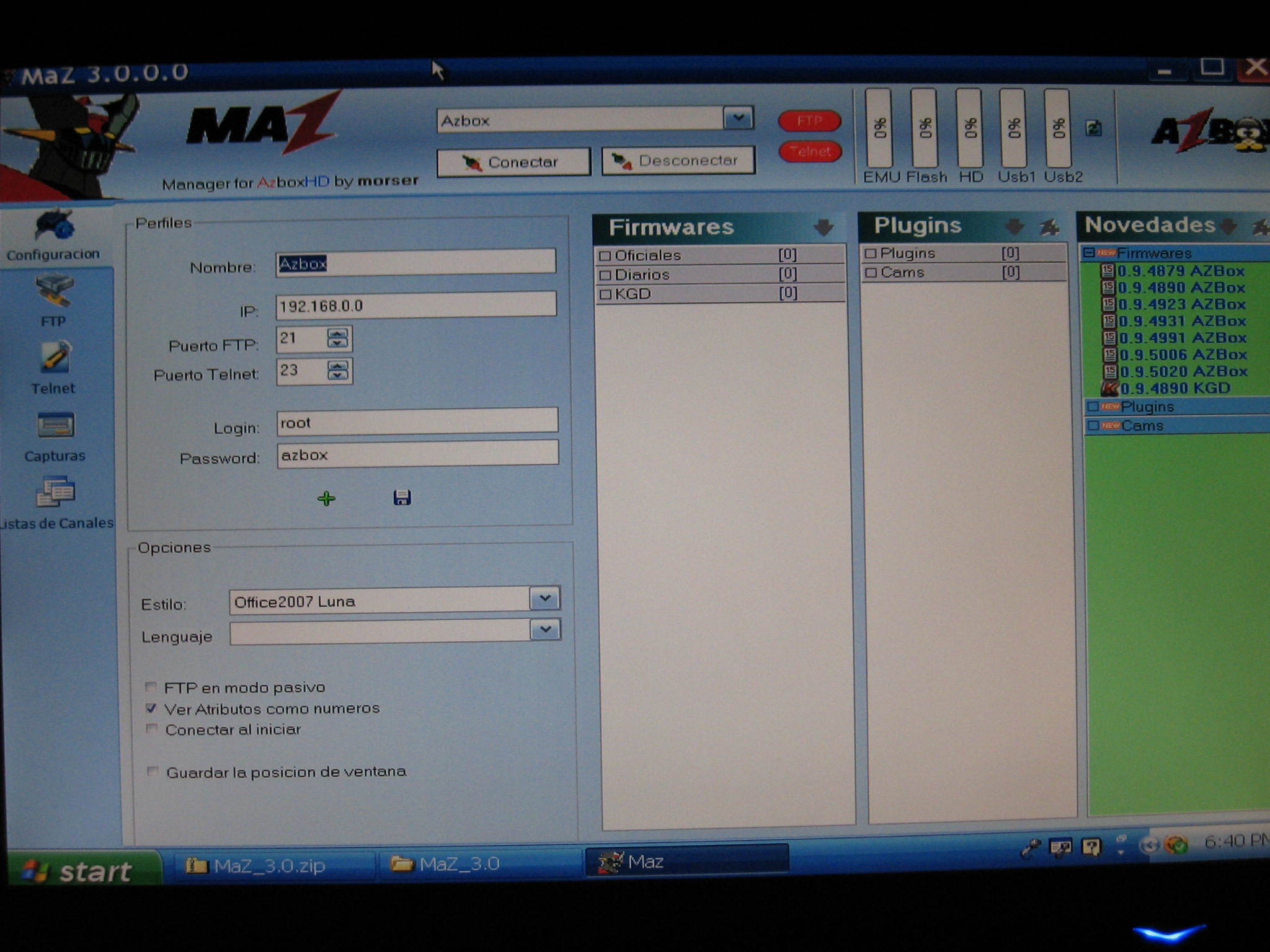Enable FTP en modo pasivo checkbox
1270x952 pixels.
(151, 687)
